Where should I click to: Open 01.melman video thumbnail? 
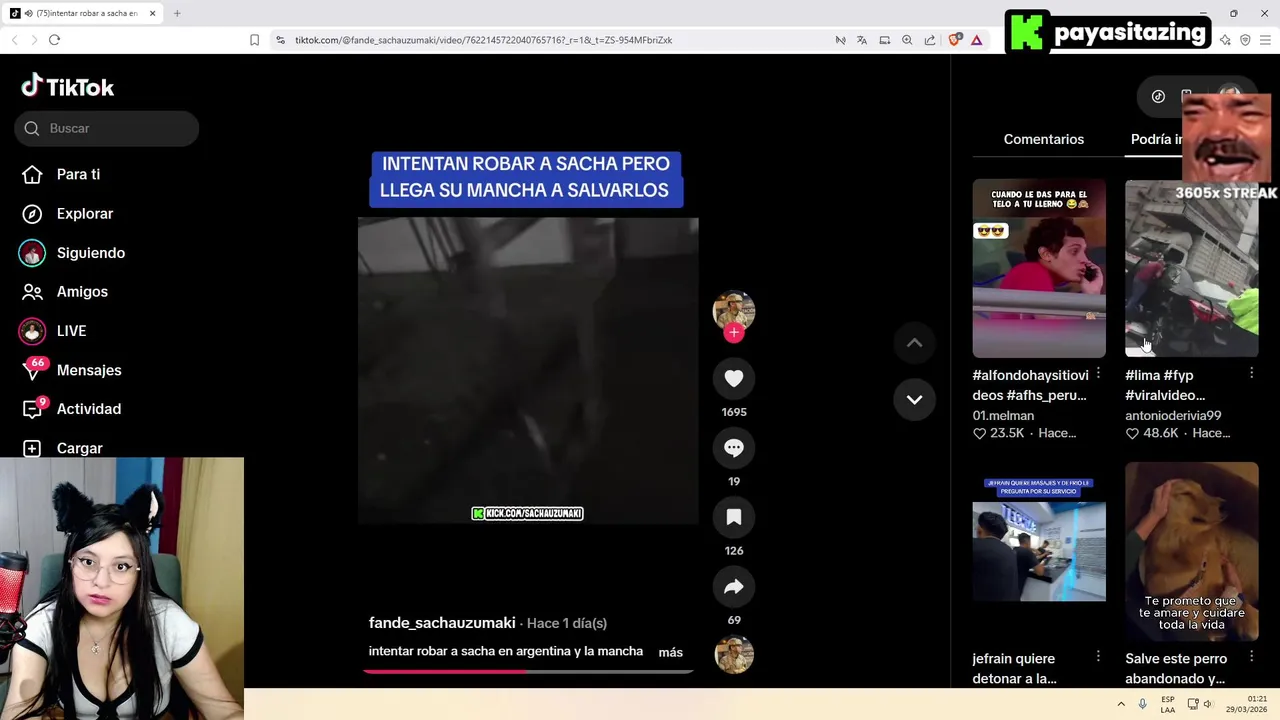(1039, 268)
